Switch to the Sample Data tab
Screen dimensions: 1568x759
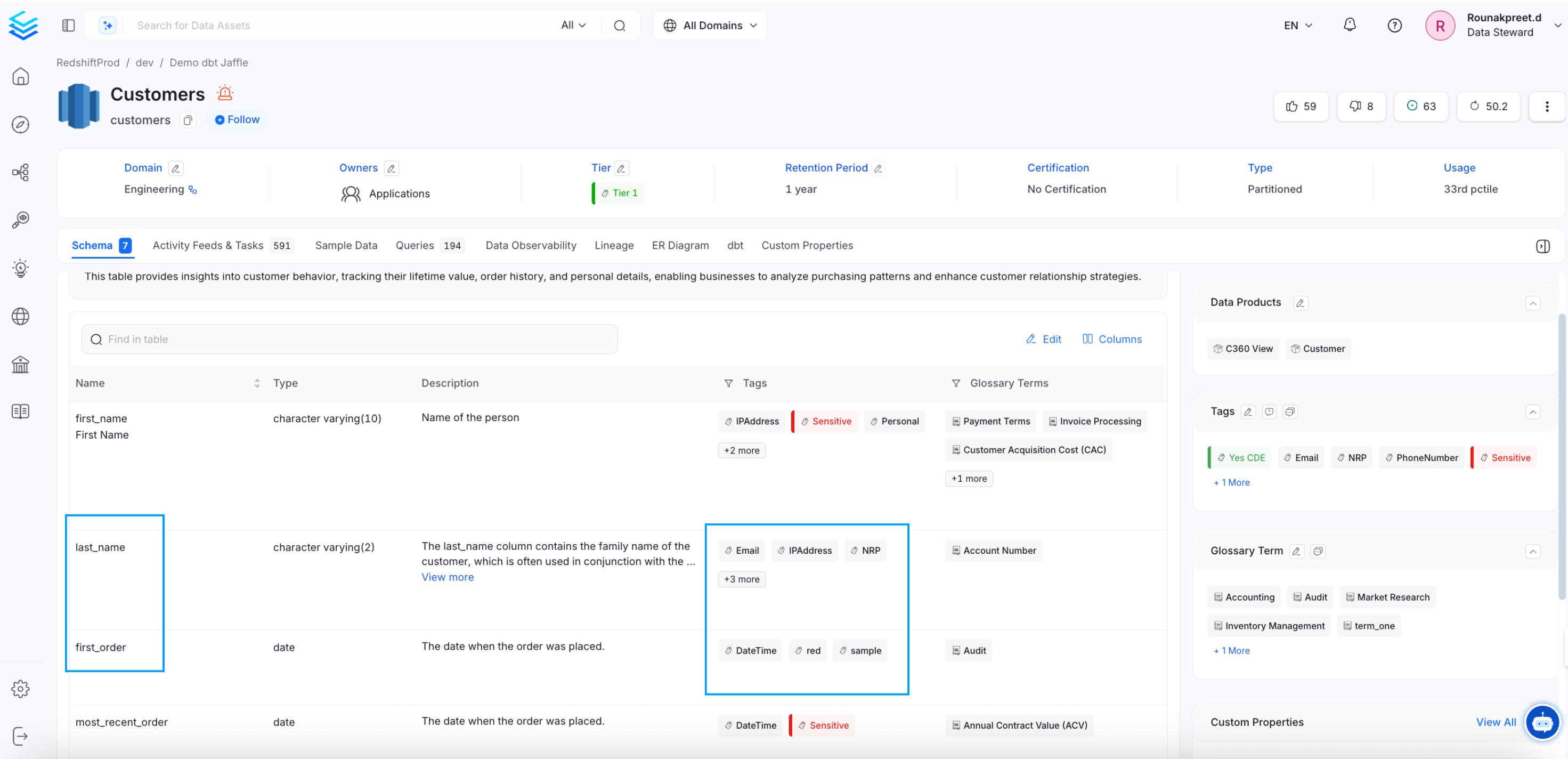[x=346, y=245]
